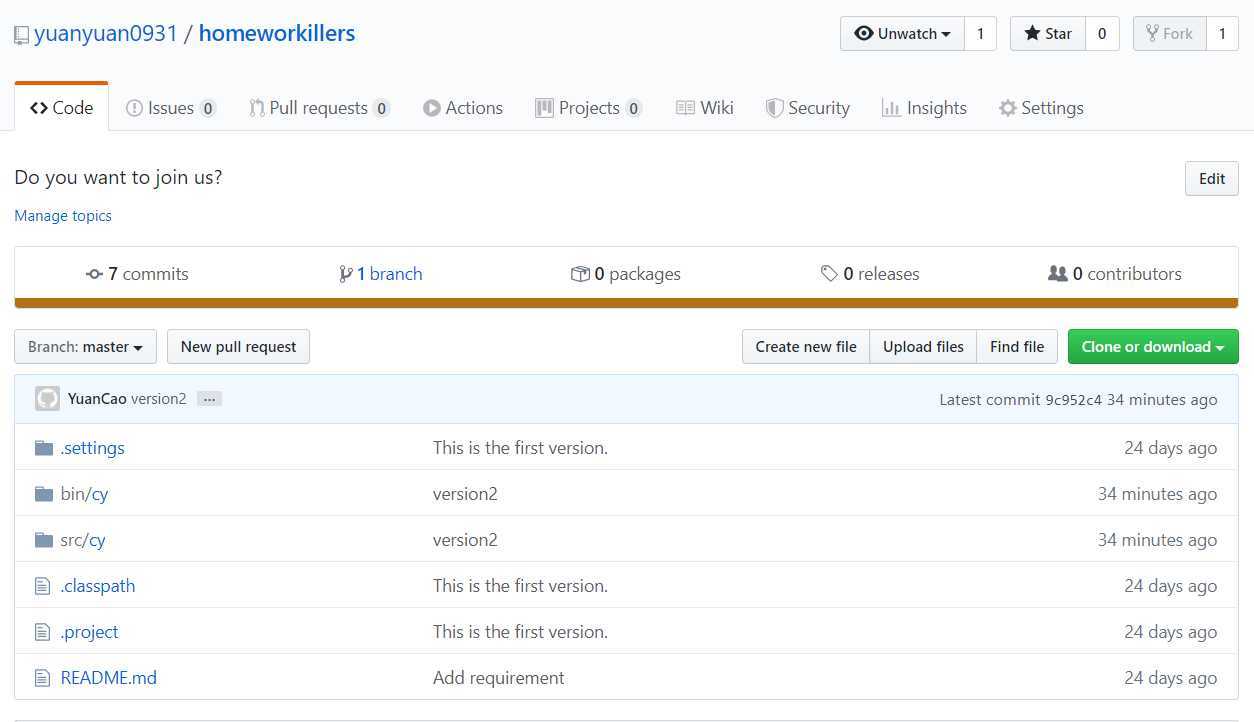Open the watchers count of 1
Image resolution: width=1254 pixels, height=722 pixels.
point(980,34)
